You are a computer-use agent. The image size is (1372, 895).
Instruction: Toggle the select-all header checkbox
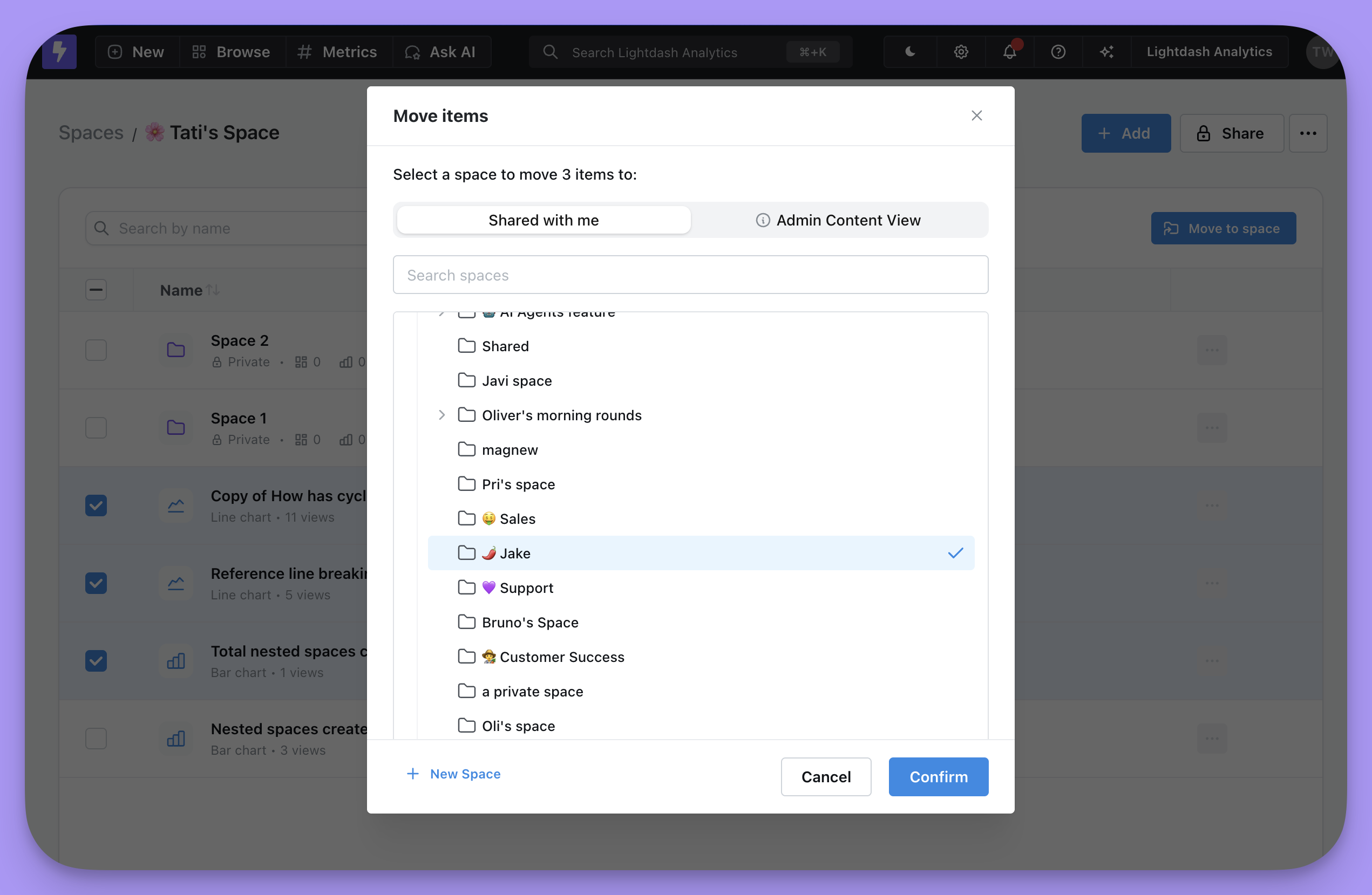pos(96,290)
